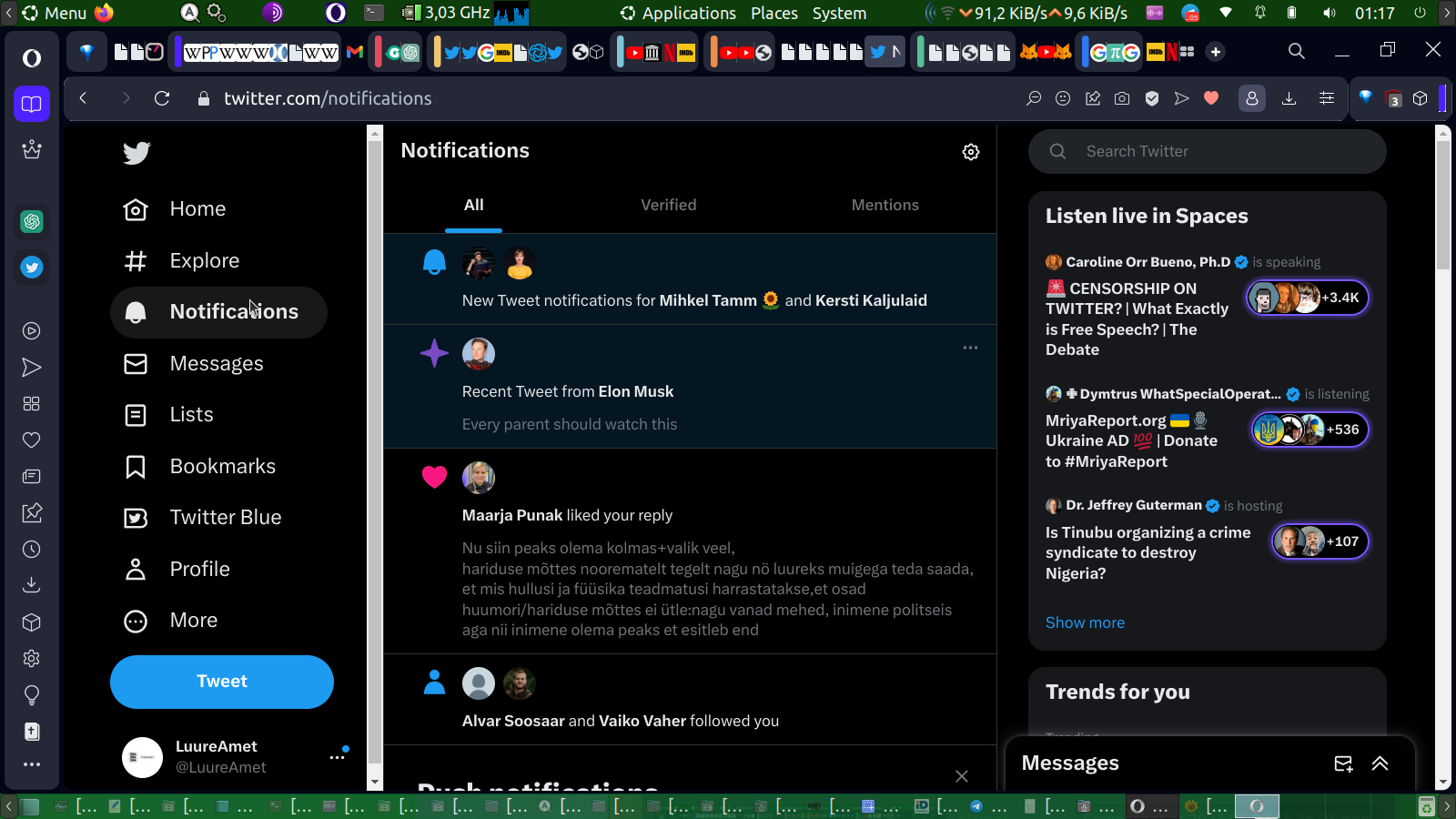
Task: Open My Flow in Opera sidebar
Action: [x=32, y=368]
